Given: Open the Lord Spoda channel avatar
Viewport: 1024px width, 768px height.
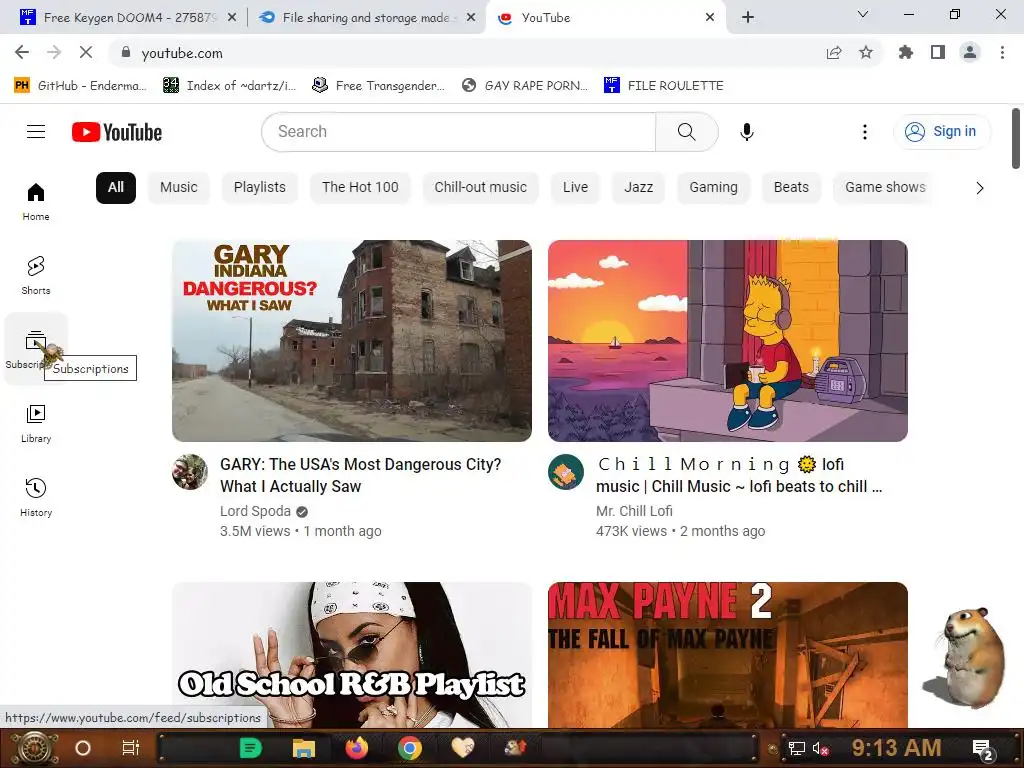Looking at the screenshot, I should click(190, 472).
